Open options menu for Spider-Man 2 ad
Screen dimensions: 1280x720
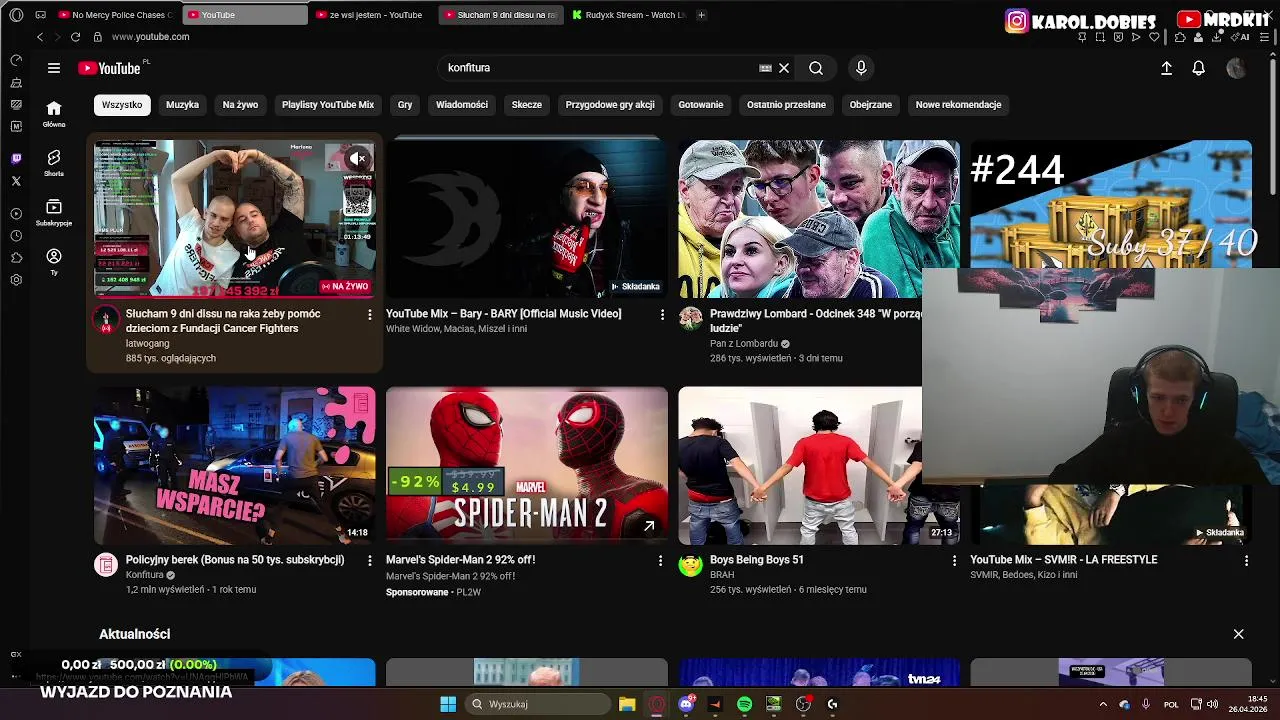coord(660,561)
